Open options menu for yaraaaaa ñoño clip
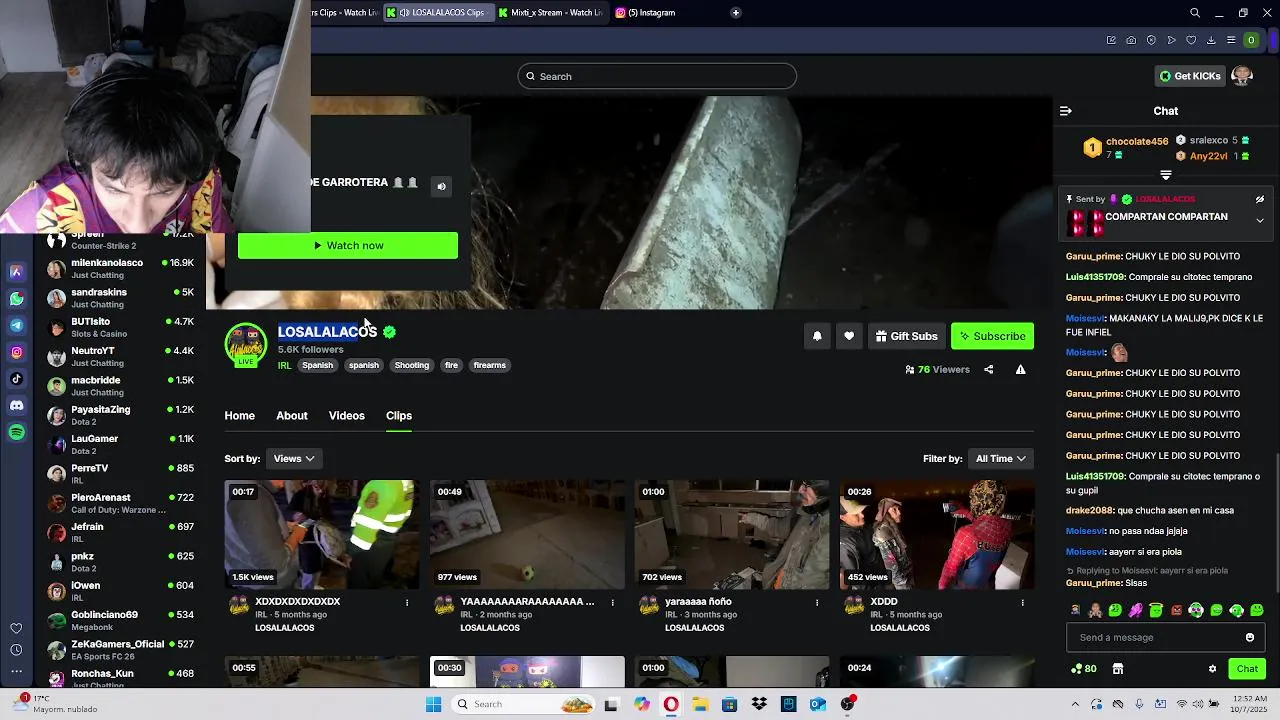1280x720 pixels. click(817, 603)
